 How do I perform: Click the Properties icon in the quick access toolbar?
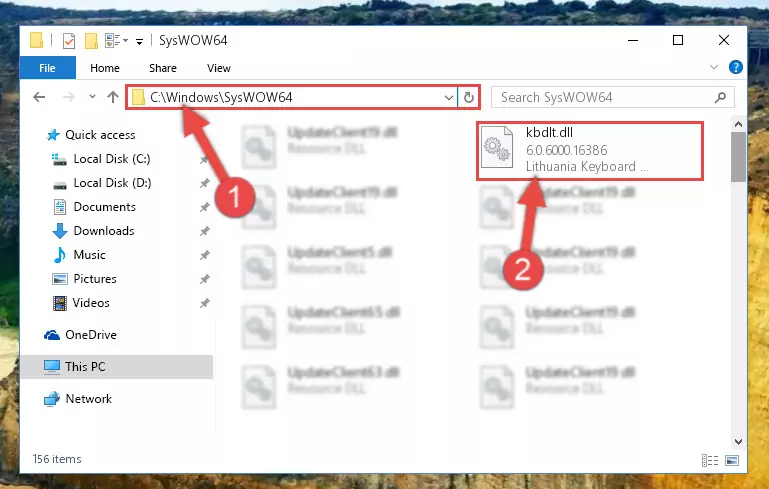click(69, 41)
